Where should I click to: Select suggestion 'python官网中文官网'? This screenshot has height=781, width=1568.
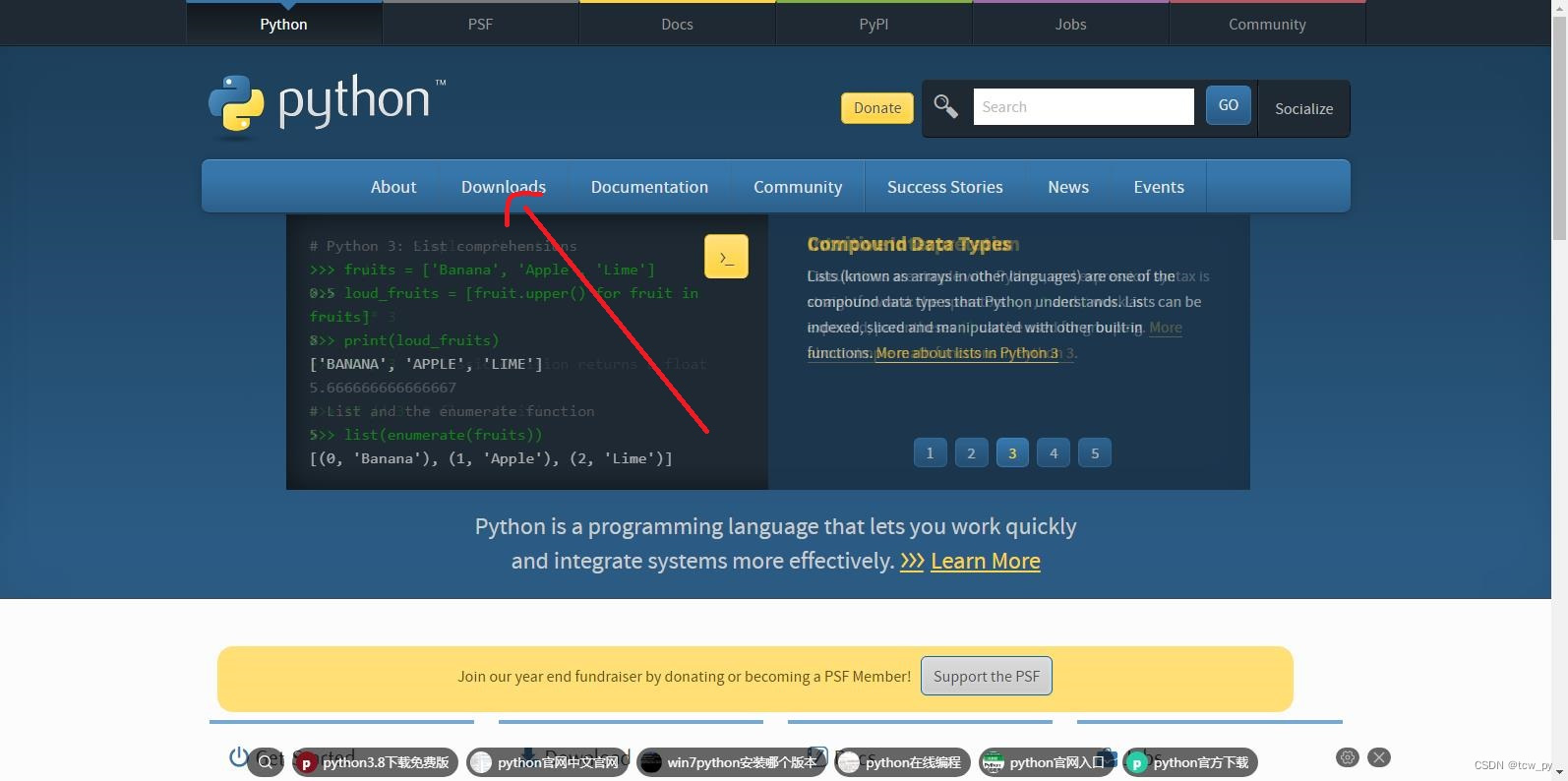click(547, 762)
